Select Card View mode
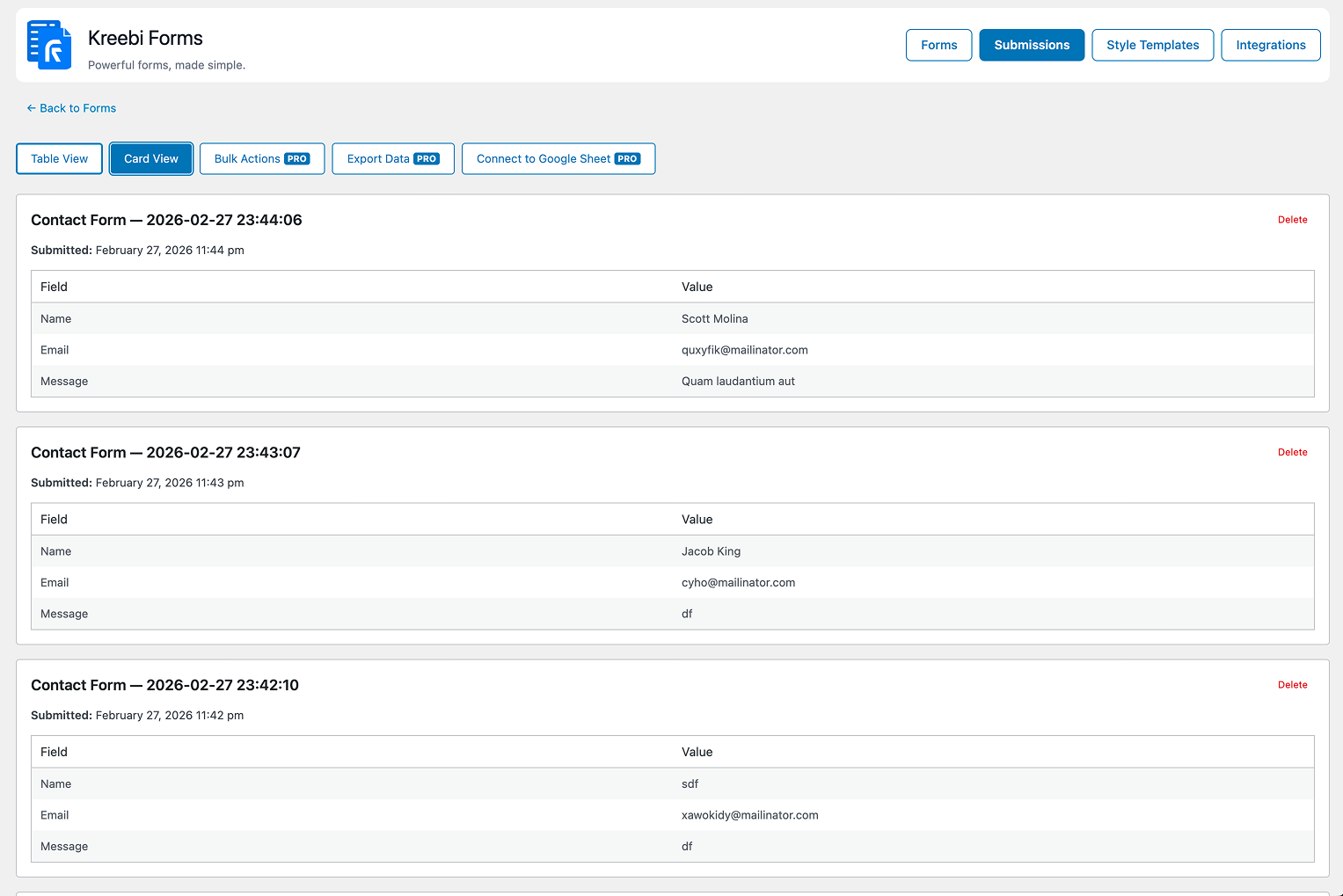 pyautogui.click(x=150, y=158)
